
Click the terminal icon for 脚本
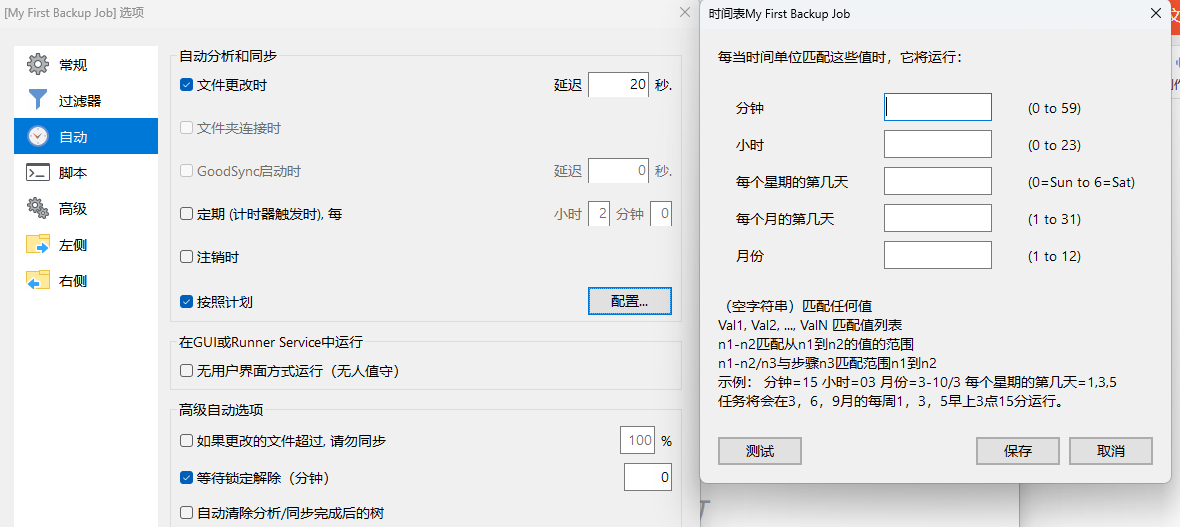pos(38,172)
